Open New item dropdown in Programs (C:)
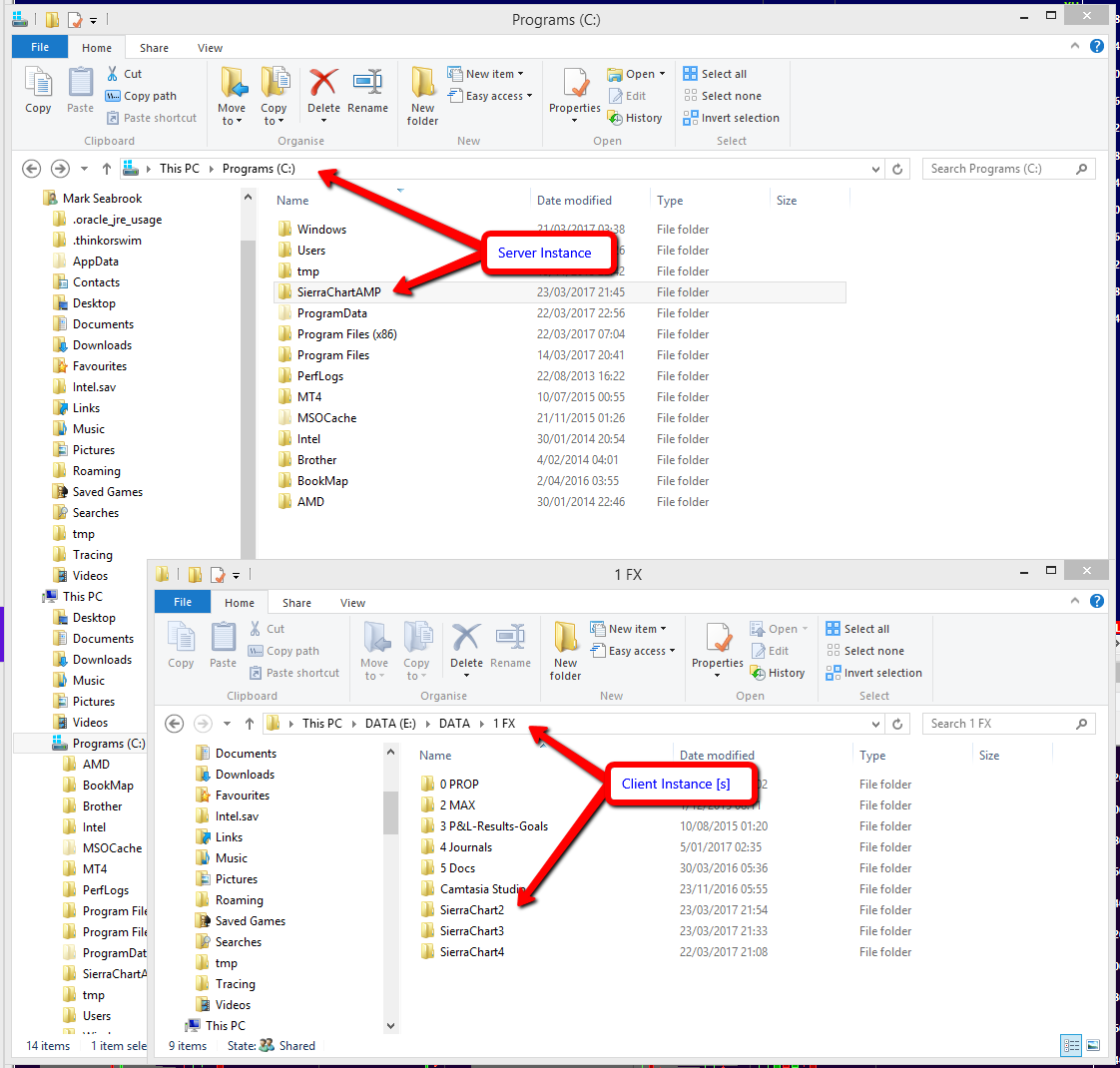This screenshot has height=1068, width=1120. point(486,74)
